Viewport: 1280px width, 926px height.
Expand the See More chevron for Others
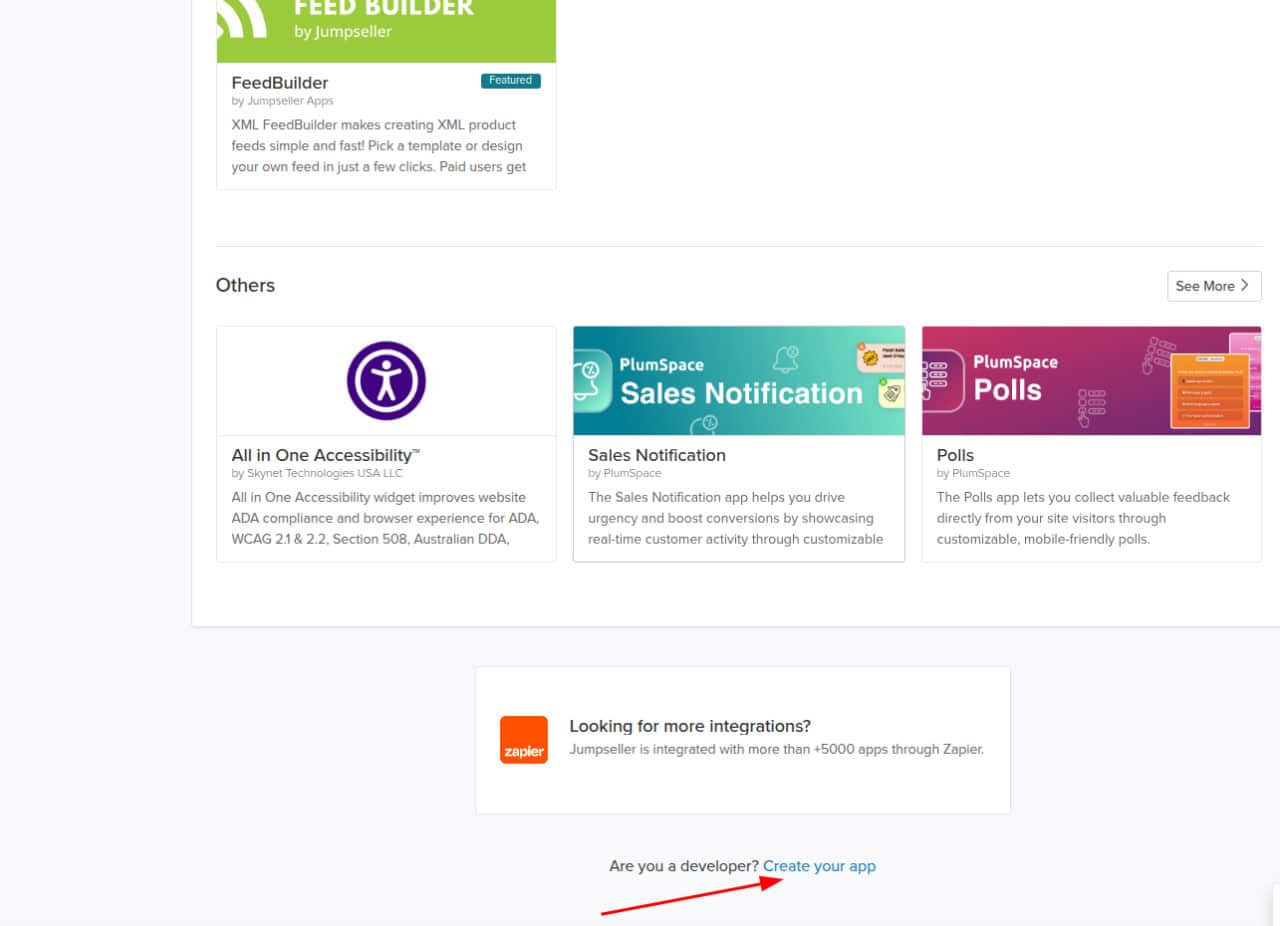(x=1246, y=286)
